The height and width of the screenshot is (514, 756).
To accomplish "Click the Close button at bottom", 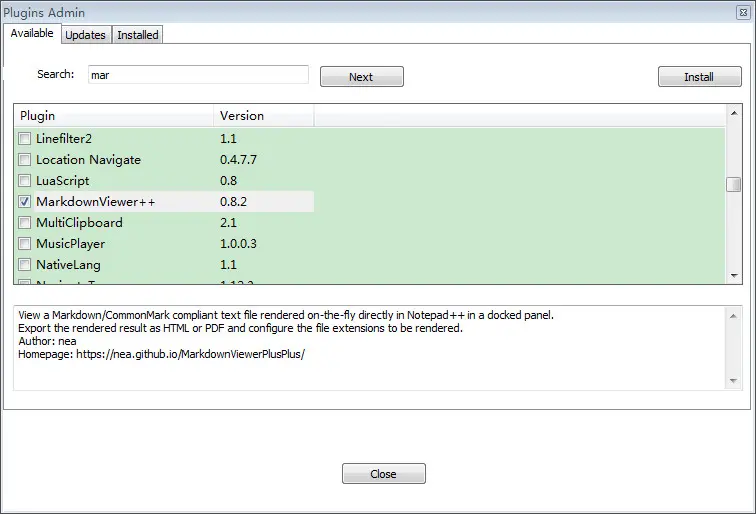I will tap(384, 474).
